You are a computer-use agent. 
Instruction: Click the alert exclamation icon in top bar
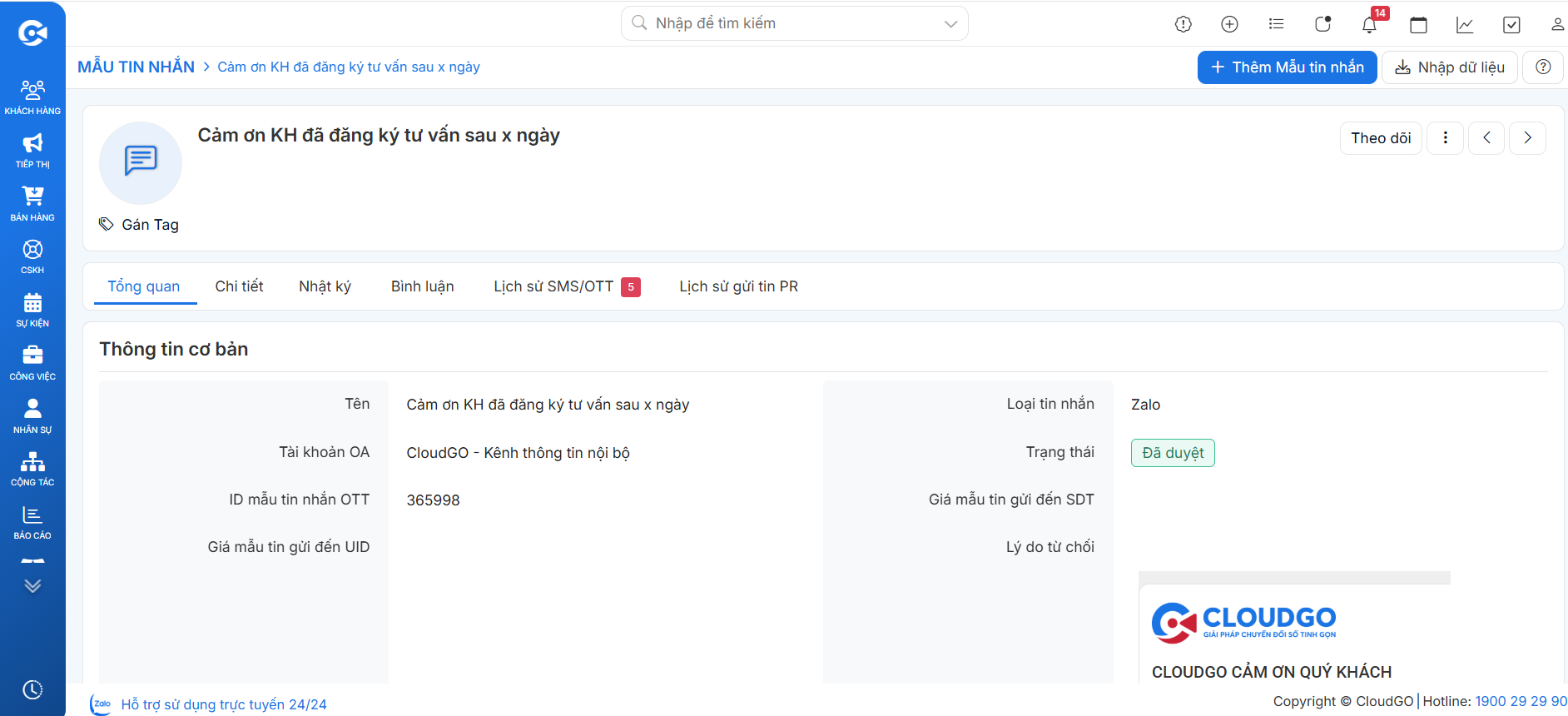(x=1183, y=24)
